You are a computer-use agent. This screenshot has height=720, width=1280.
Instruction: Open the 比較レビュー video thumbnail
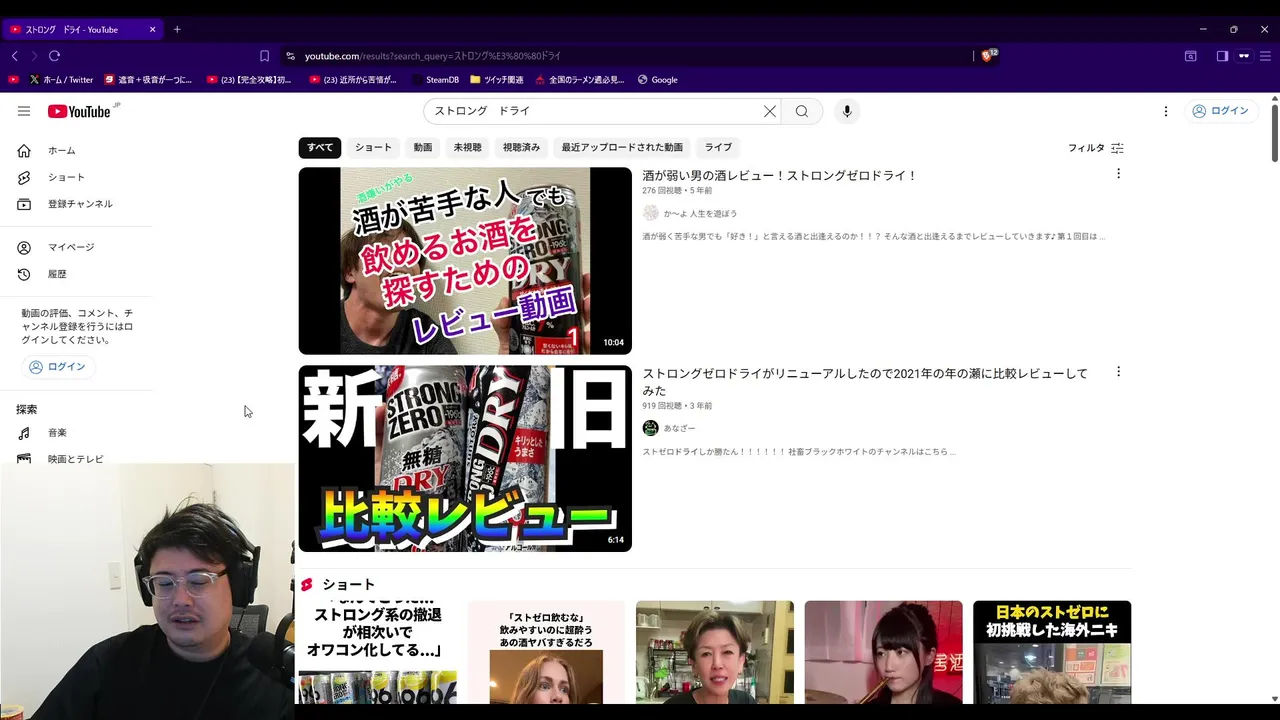click(465, 458)
